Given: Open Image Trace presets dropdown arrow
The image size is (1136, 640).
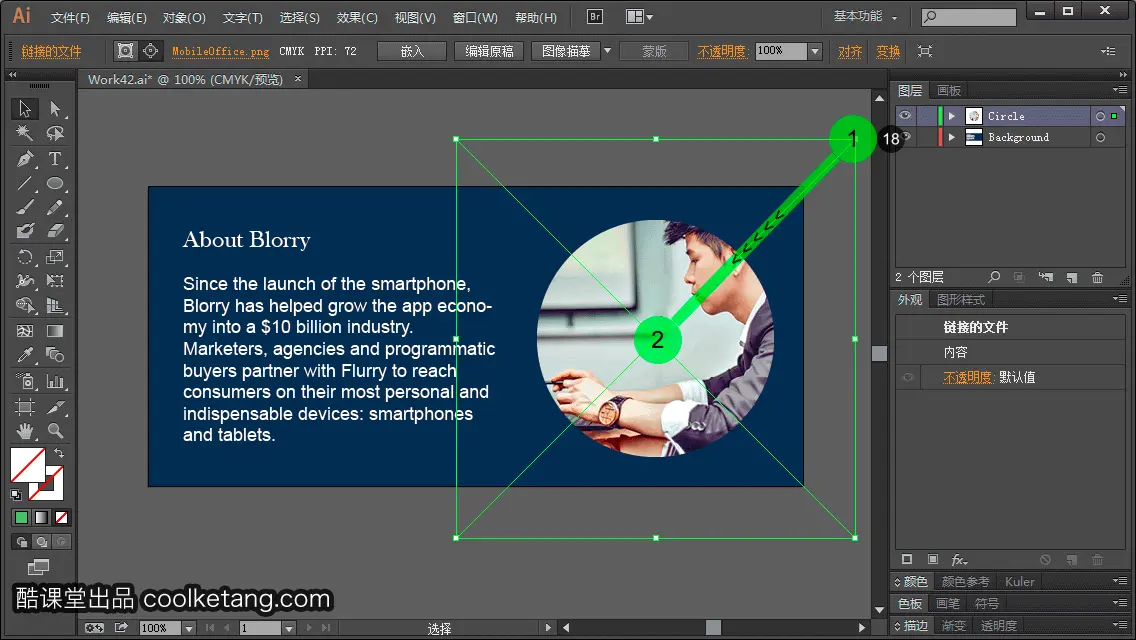Looking at the screenshot, I should point(607,51).
